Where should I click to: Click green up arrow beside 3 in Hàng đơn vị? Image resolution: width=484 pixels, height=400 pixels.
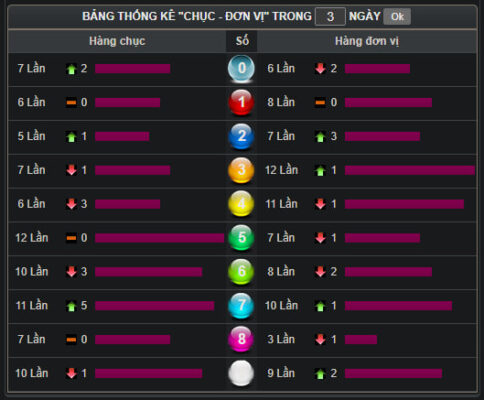pyautogui.click(x=320, y=137)
